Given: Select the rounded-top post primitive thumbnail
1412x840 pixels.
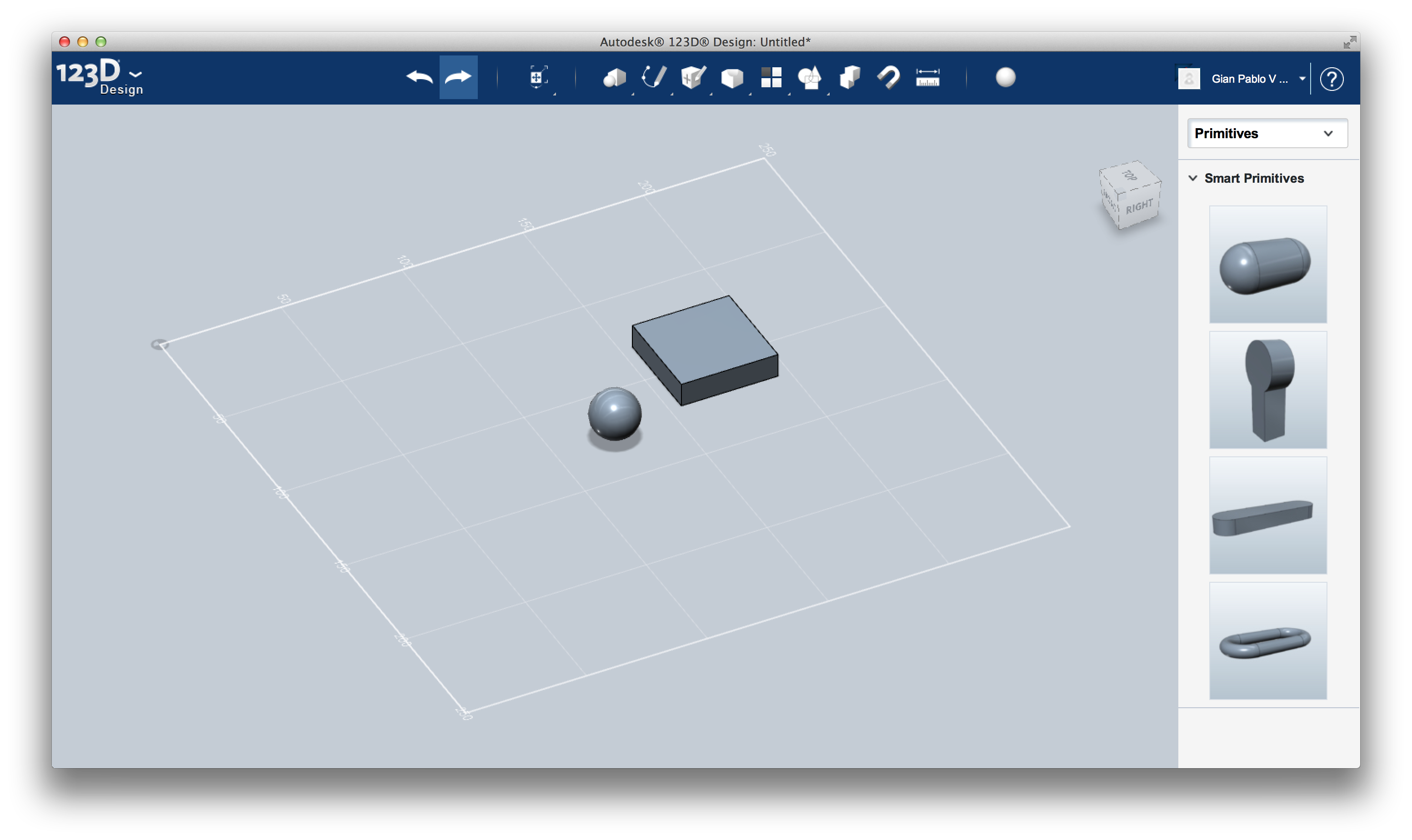Looking at the screenshot, I should 1268,390.
